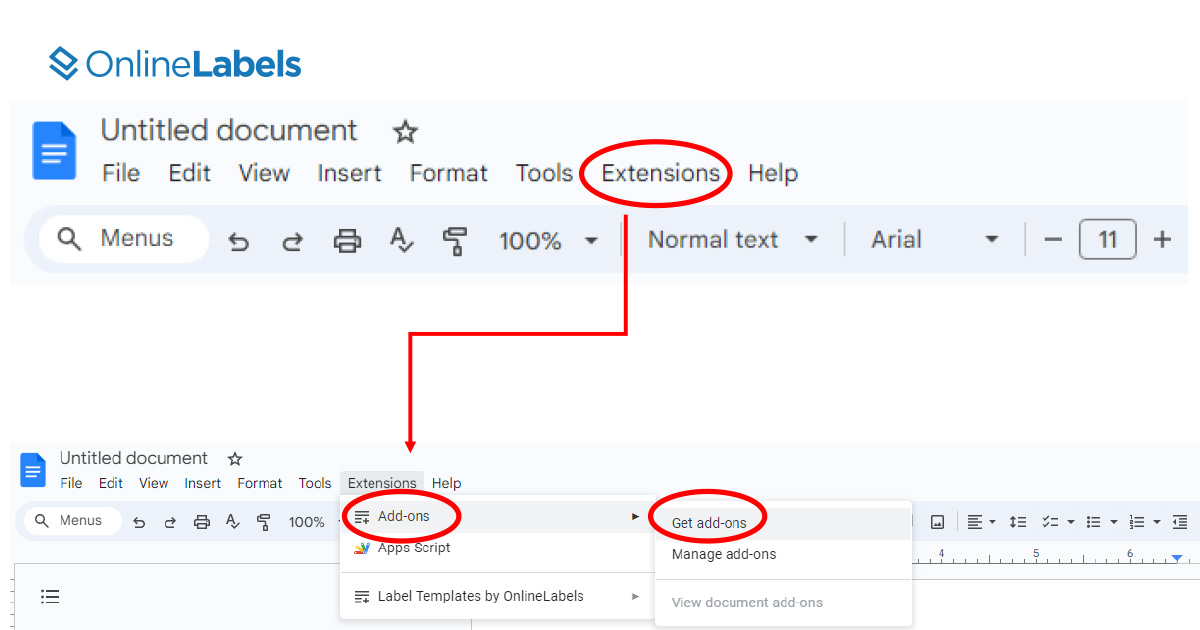The width and height of the screenshot is (1200, 630).
Task: Click Redo in the lower screenshot toolbar
Action: click(x=170, y=522)
